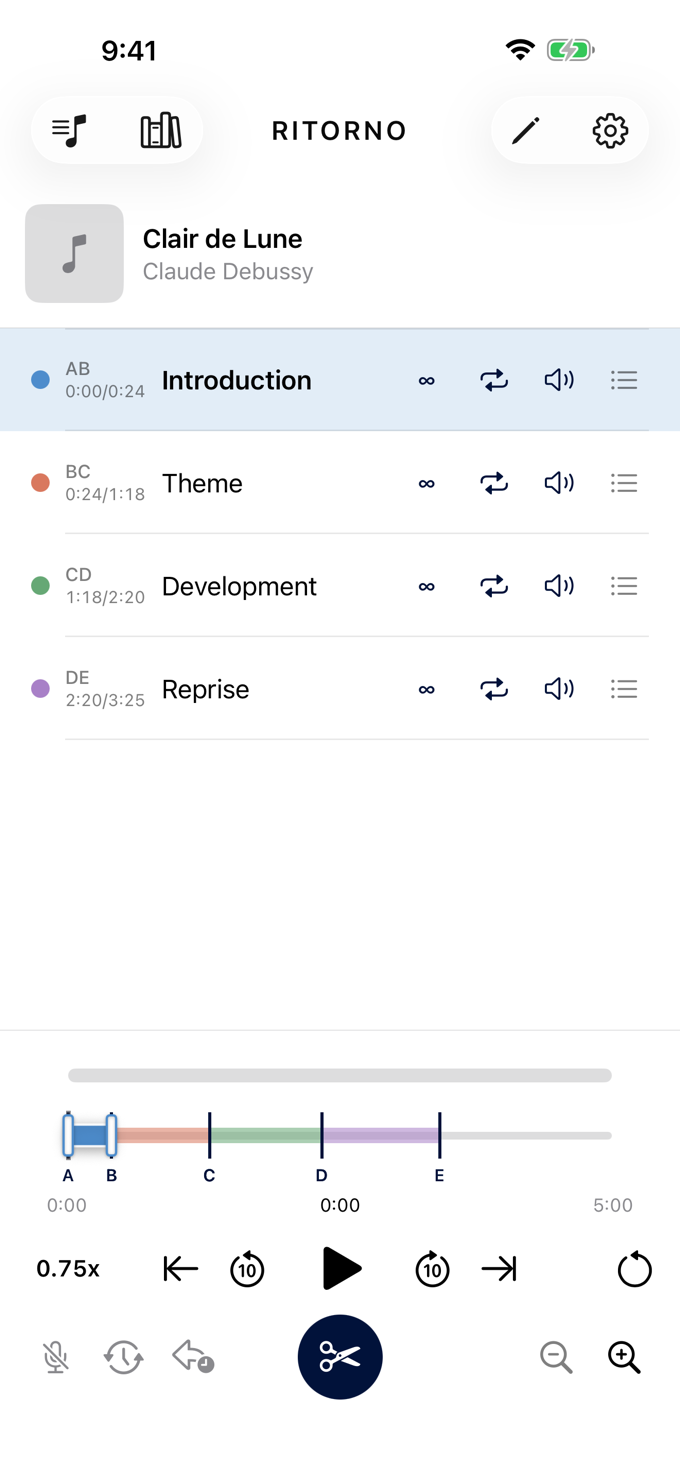This screenshot has width=680, height=1477.
Task: Tap the speaker icon for Theme
Action: pos(559,483)
